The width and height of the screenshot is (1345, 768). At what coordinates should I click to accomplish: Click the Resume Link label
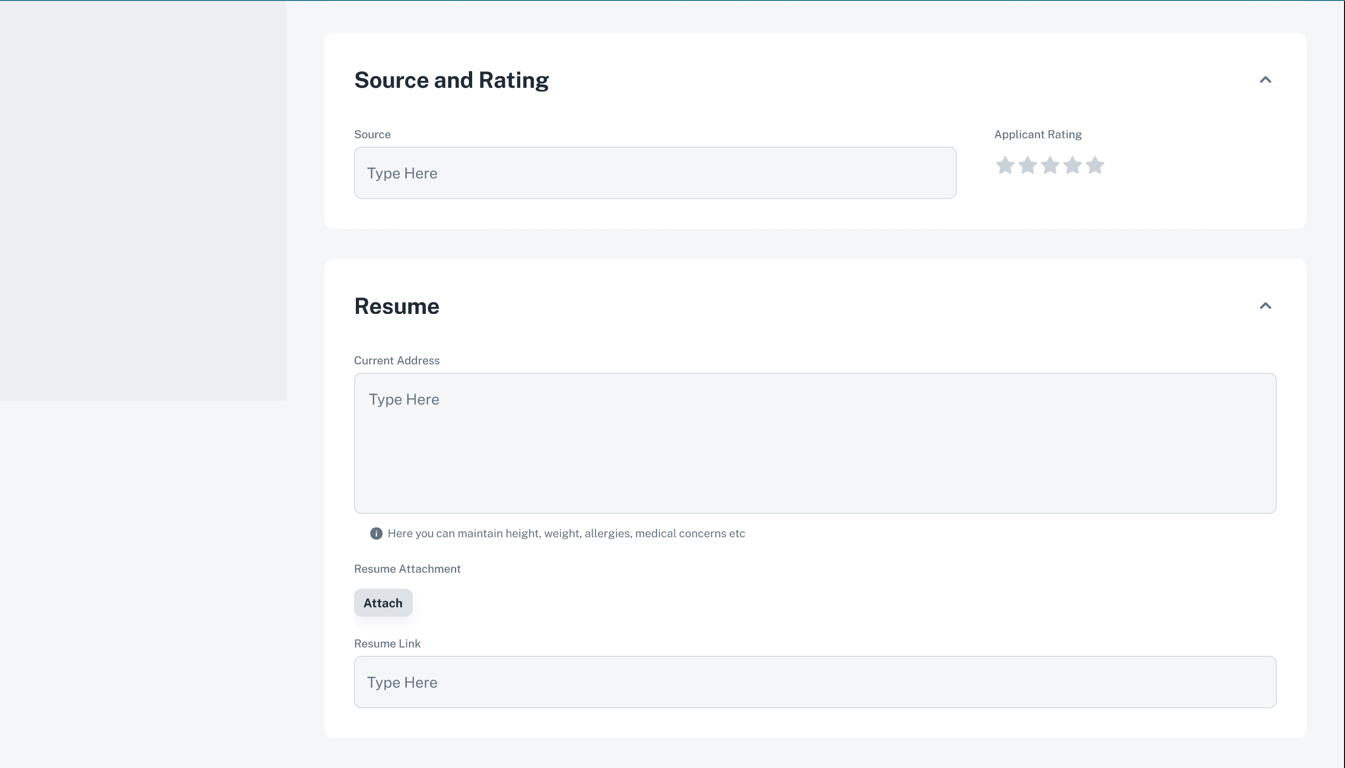click(x=387, y=644)
